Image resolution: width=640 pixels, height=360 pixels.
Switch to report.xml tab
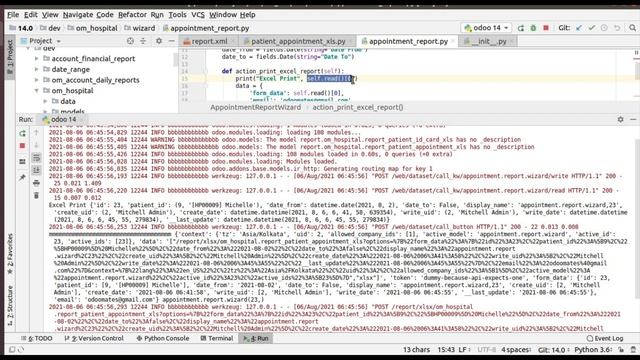tap(209, 41)
